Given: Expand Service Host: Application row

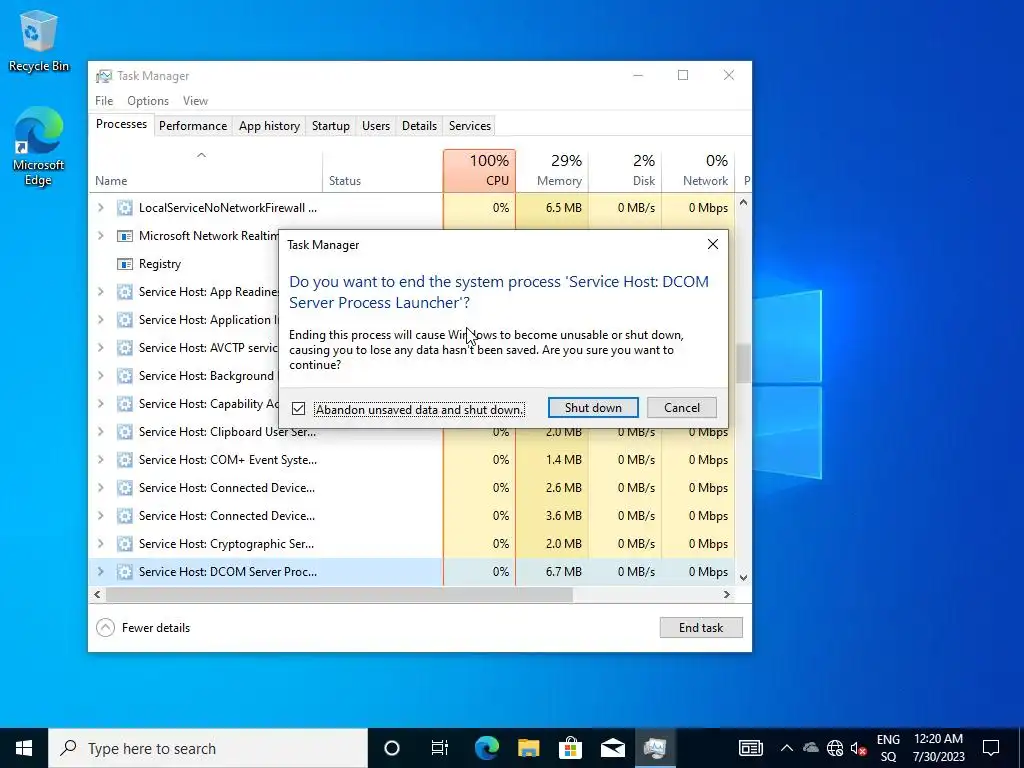Looking at the screenshot, I should coord(101,320).
